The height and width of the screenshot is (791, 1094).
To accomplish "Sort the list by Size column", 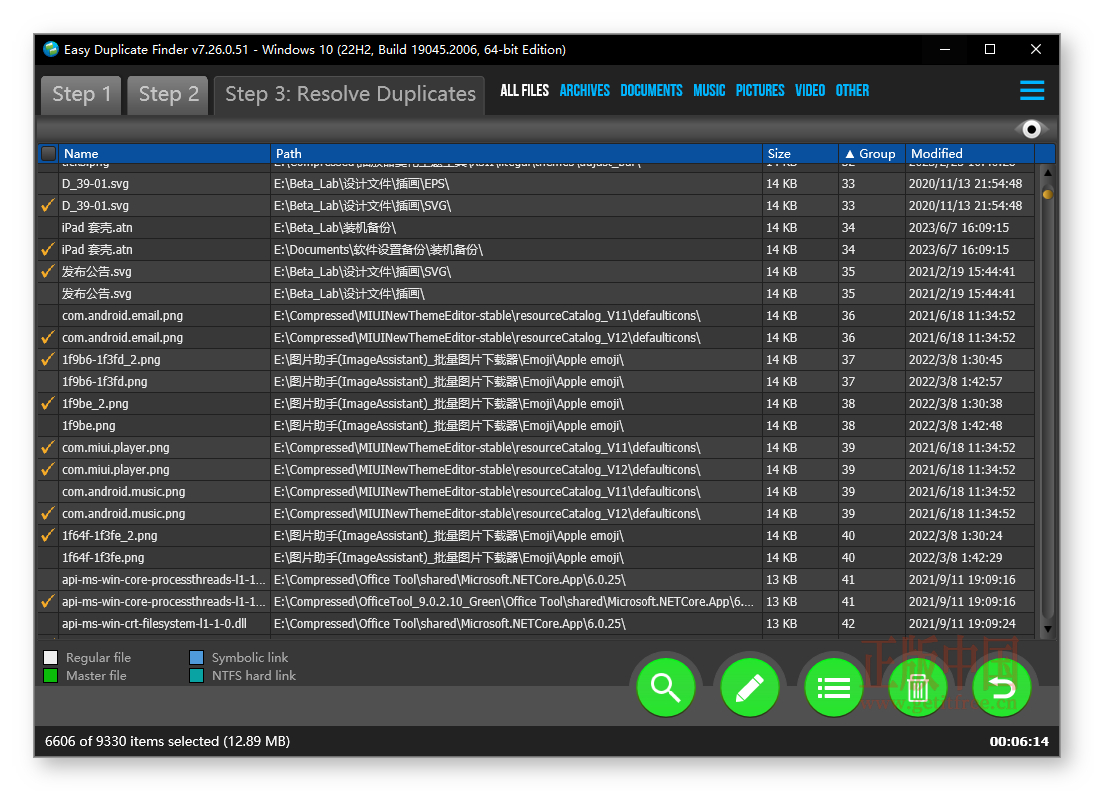I will tap(800, 153).
